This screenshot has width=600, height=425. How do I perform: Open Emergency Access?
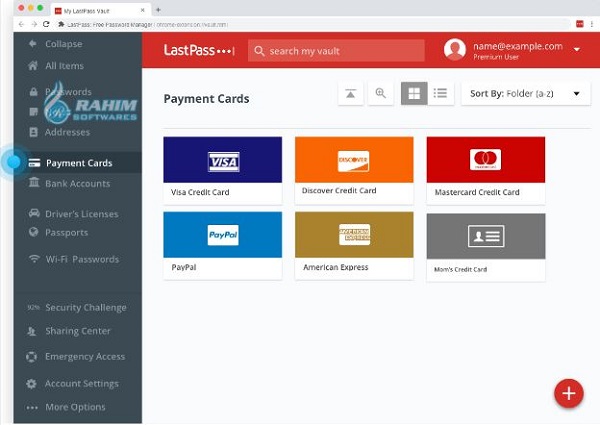point(85,357)
